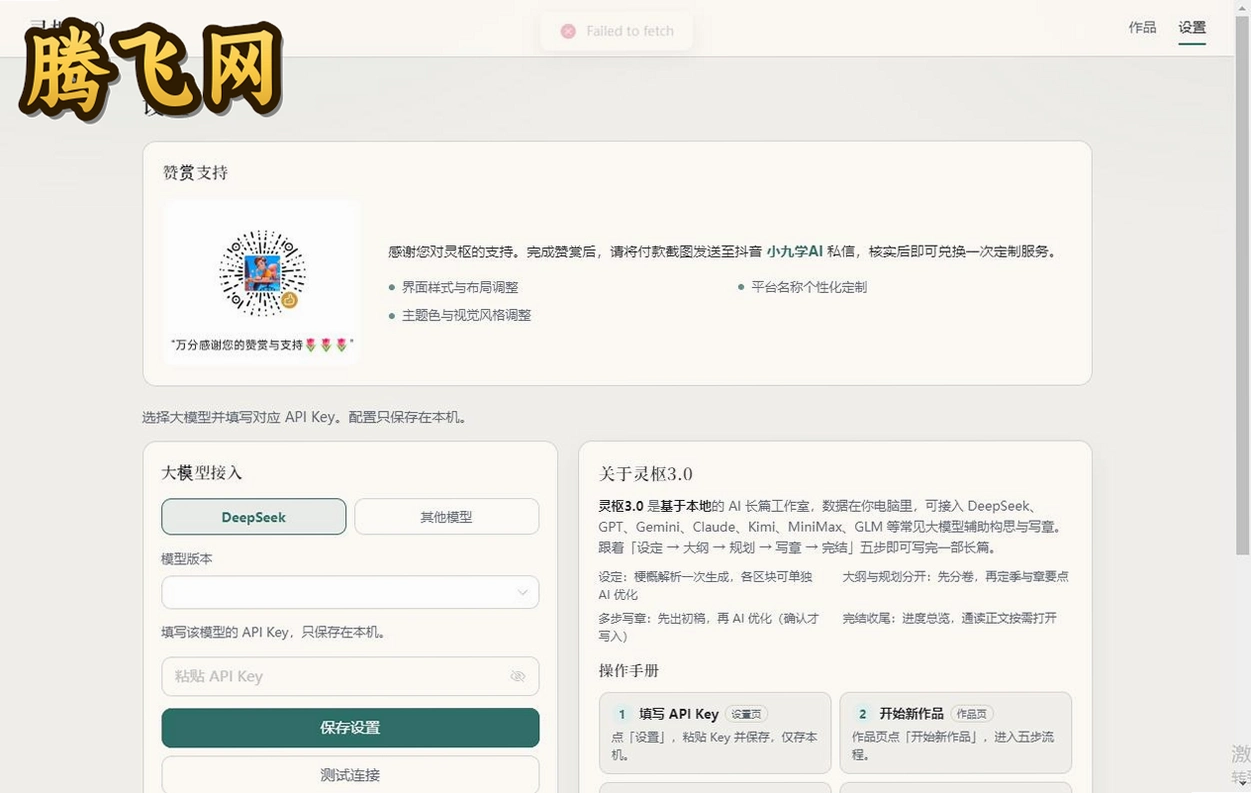This screenshot has width=1251, height=793.
Task: Toggle API Key visibility eye icon
Action: pos(517,676)
